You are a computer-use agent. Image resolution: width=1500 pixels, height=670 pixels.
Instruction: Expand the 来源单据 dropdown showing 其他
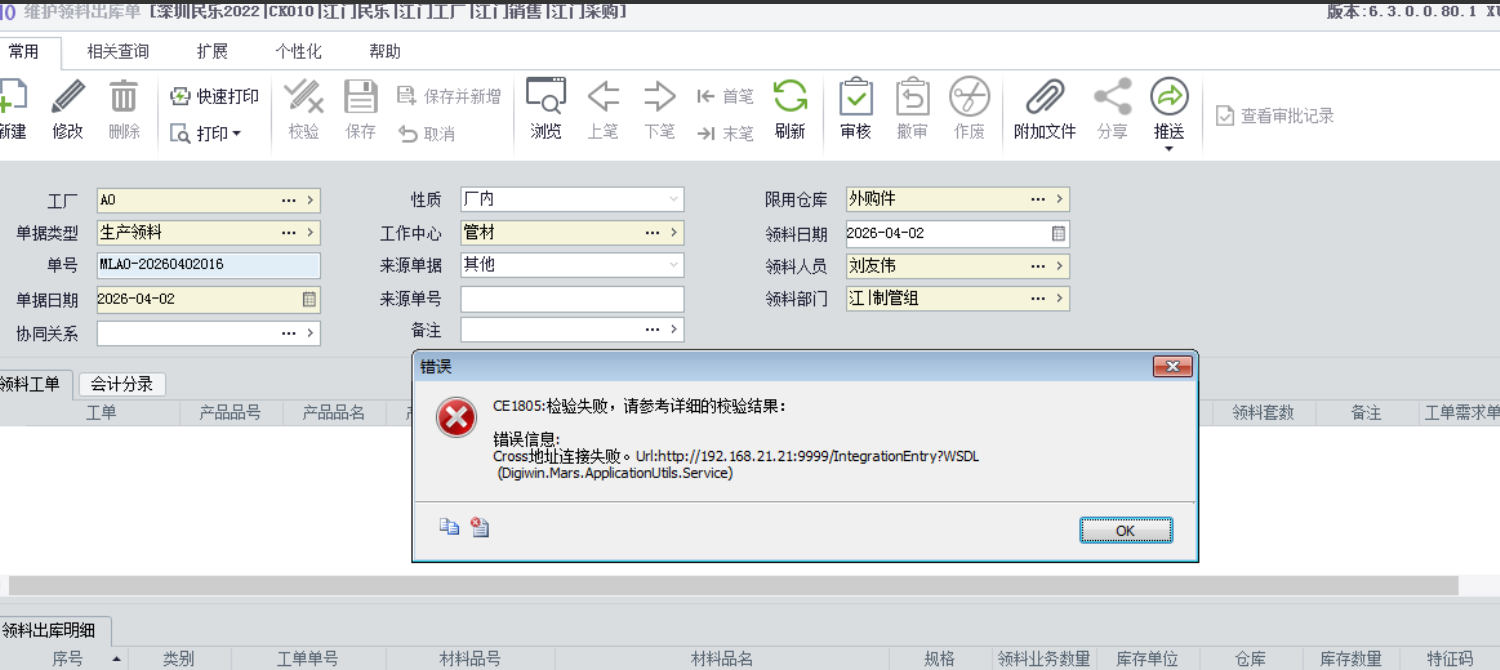(x=673, y=266)
